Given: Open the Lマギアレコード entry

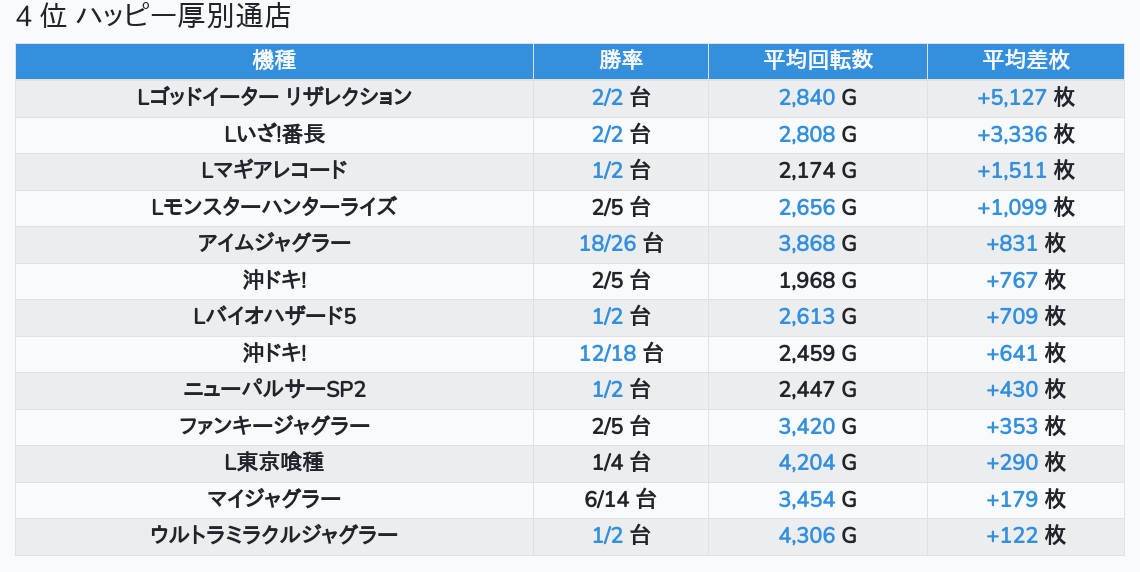Looking at the screenshot, I should coord(274,170).
